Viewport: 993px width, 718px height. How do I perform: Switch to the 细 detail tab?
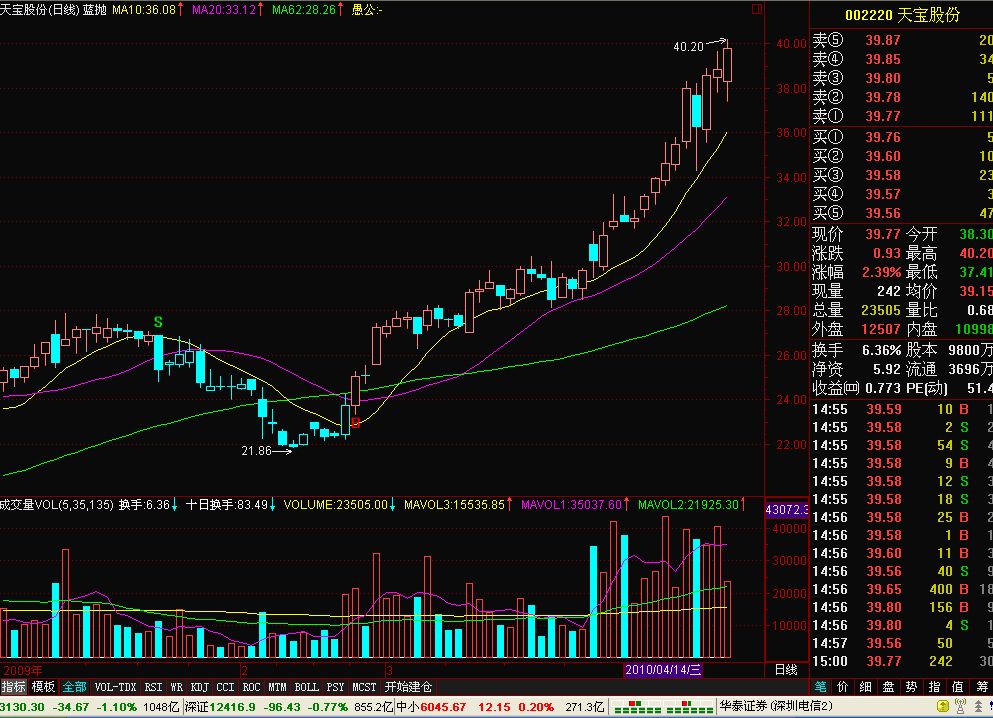point(865,687)
